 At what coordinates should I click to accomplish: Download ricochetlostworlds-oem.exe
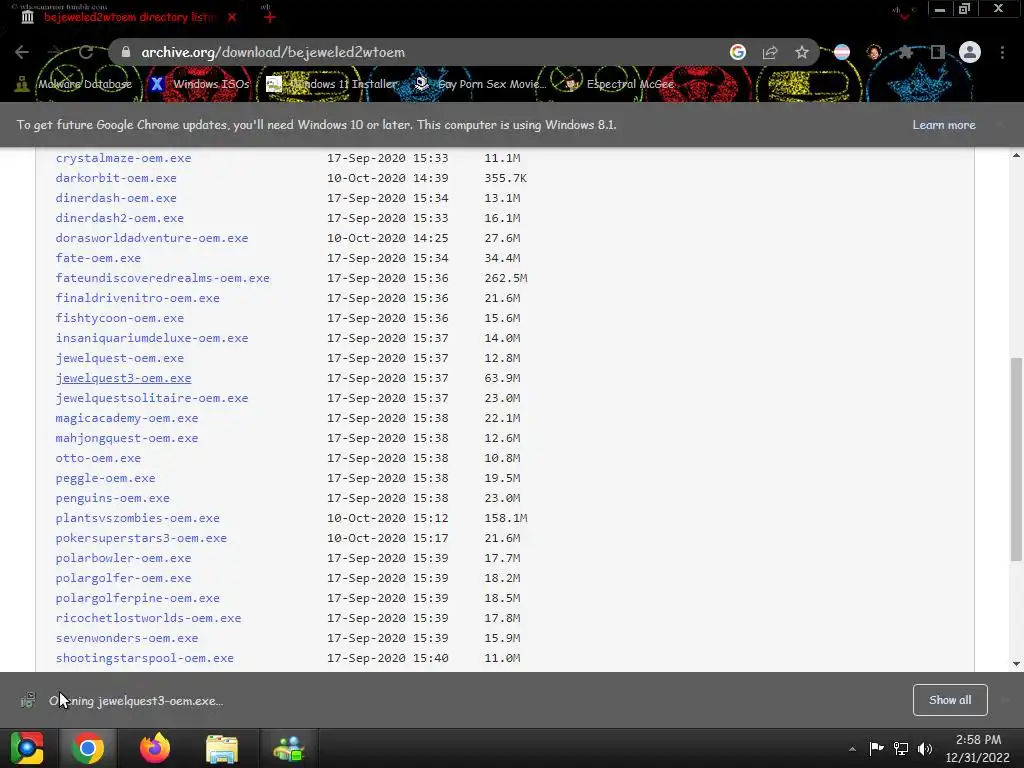point(148,618)
